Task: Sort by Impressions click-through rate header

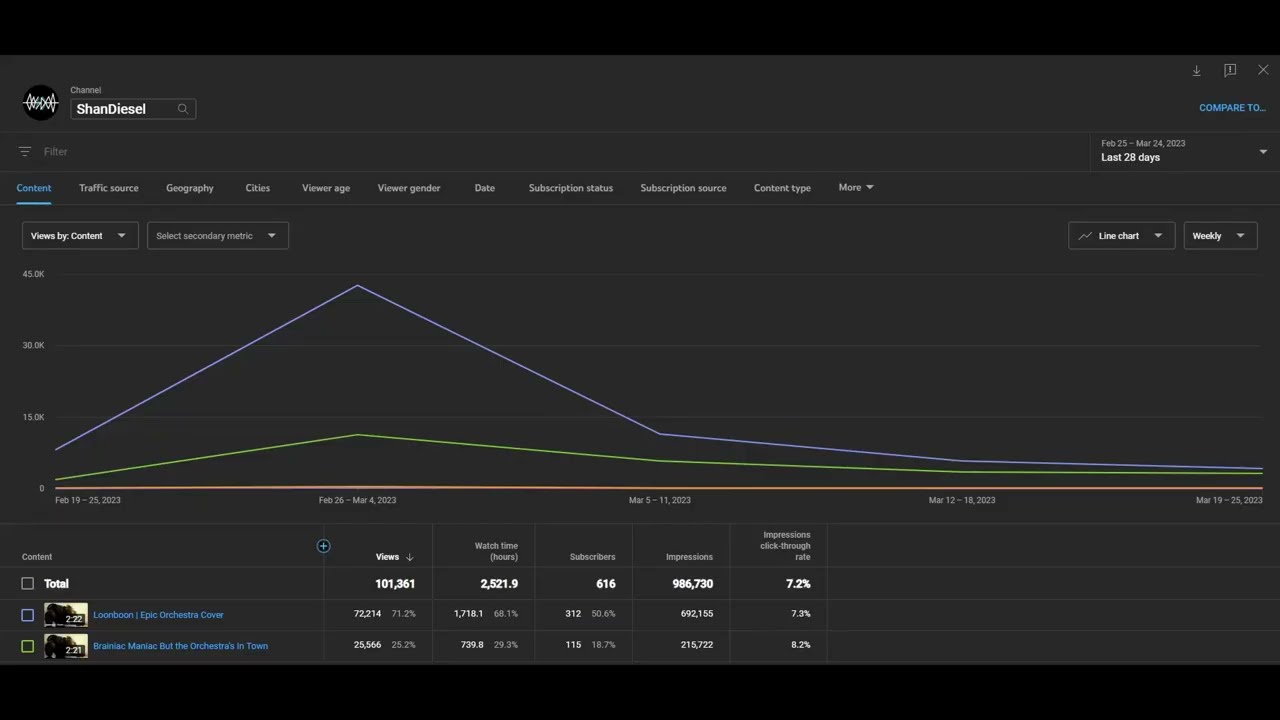Action: [x=787, y=546]
